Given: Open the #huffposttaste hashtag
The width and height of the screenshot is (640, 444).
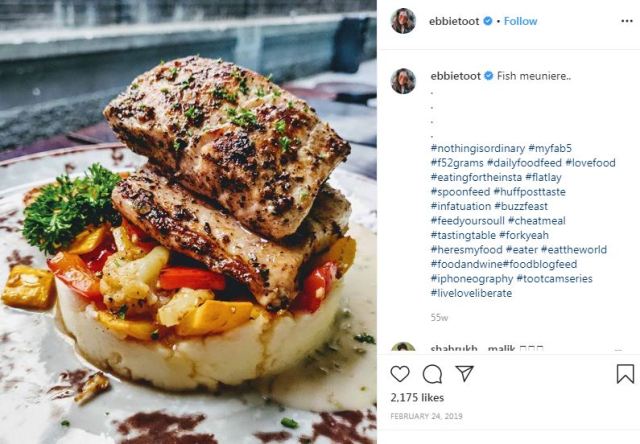Looking at the screenshot, I should coord(529,192).
